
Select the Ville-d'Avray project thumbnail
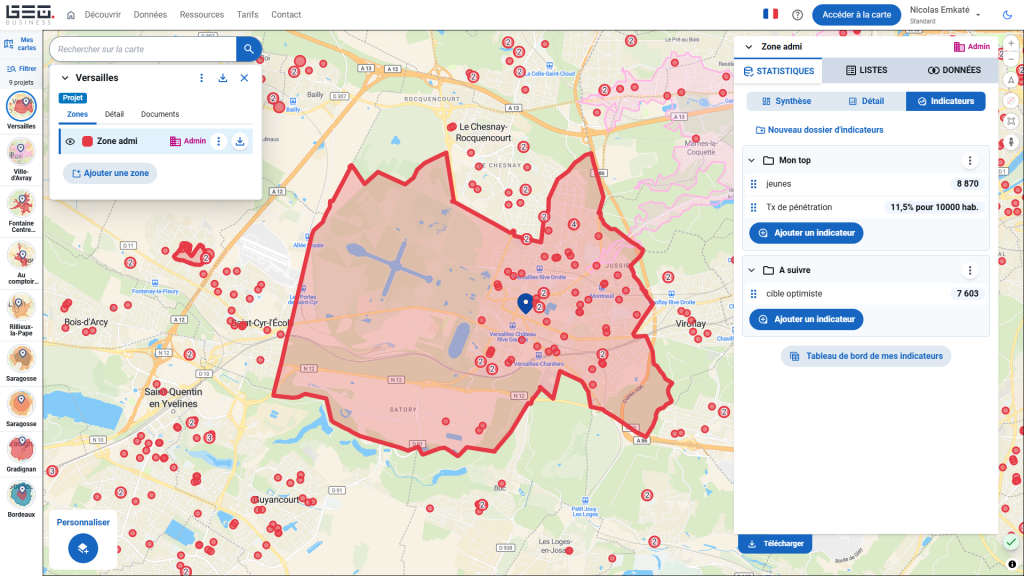tap(21, 153)
